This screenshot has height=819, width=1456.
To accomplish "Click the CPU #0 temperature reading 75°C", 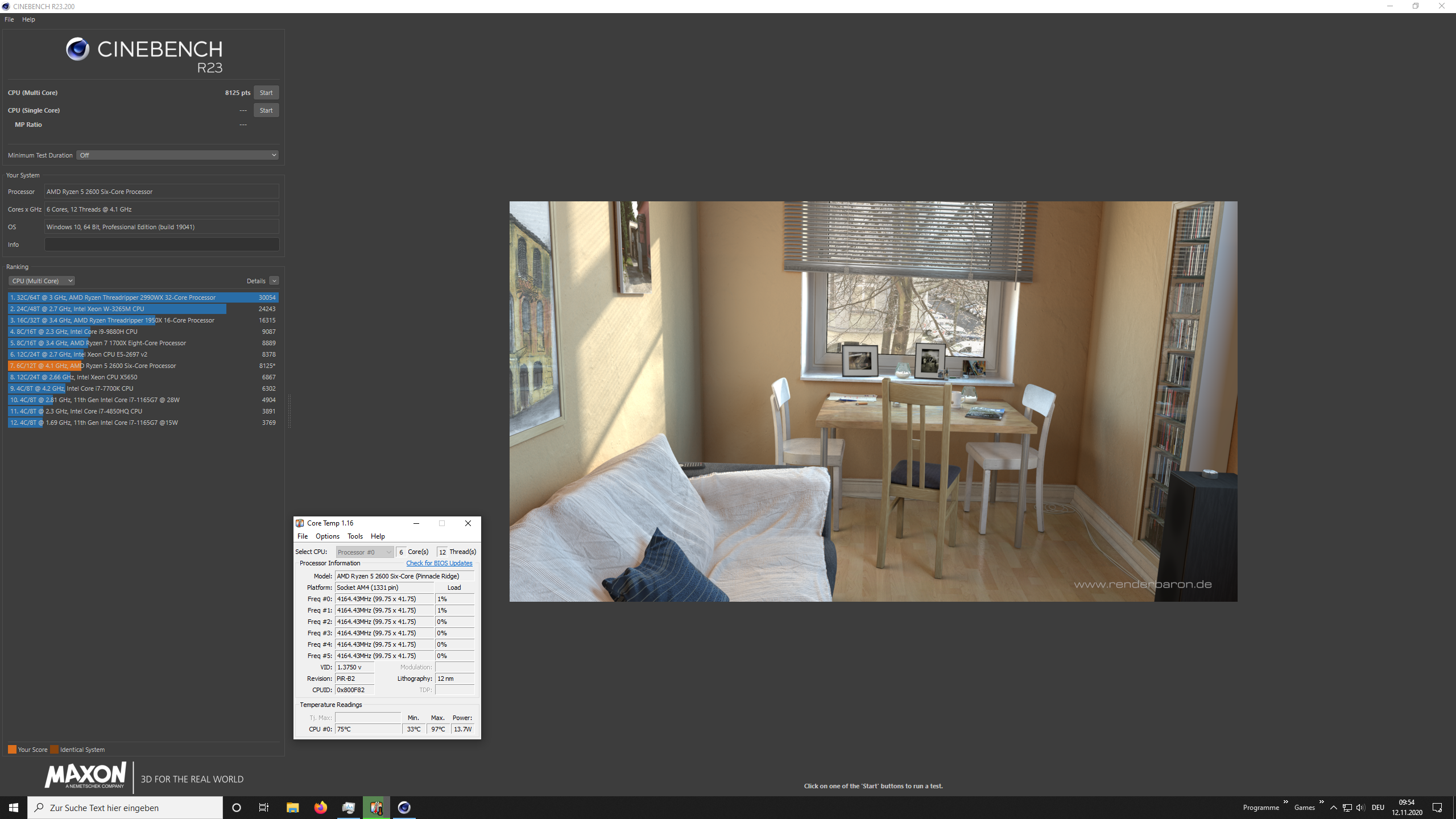I will (x=368, y=729).
